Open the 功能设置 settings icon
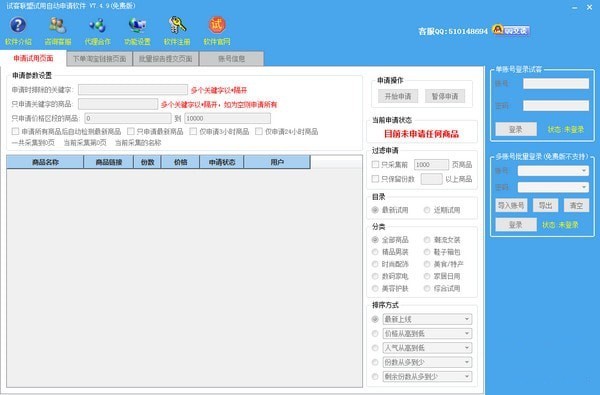This screenshot has width=600, height=395. [137, 25]
